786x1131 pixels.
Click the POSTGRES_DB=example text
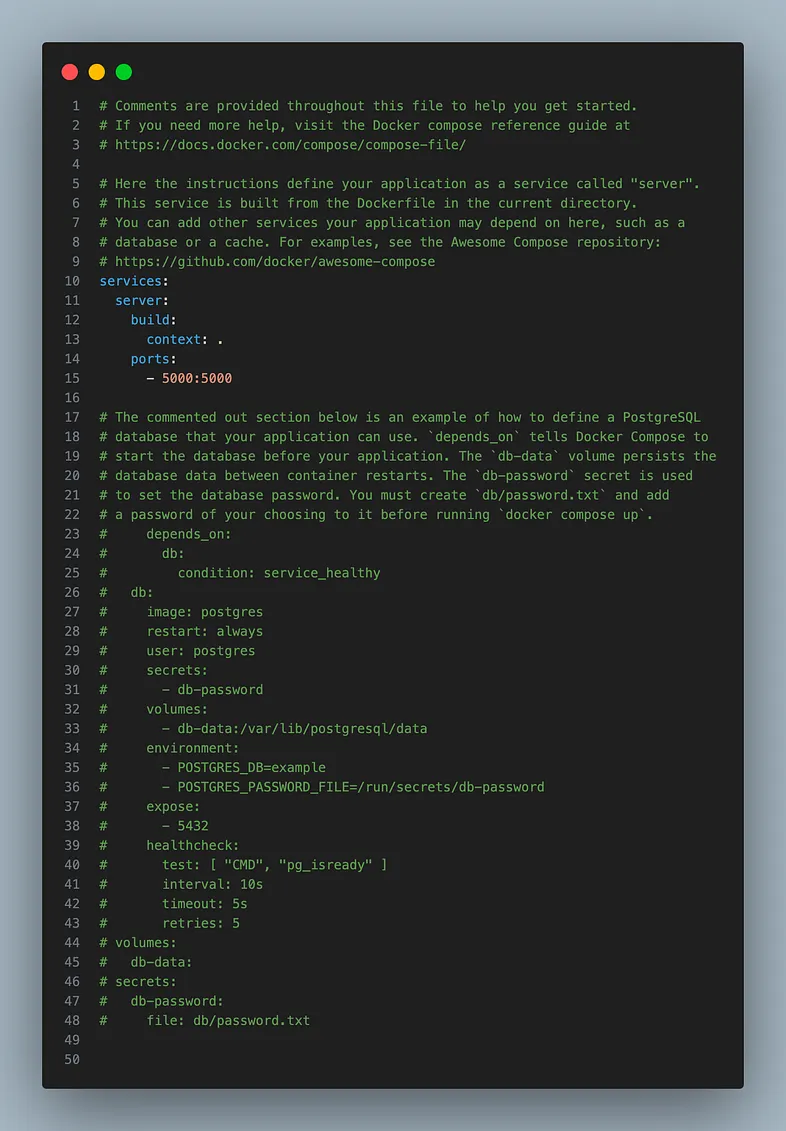click(x=252, y=768)
